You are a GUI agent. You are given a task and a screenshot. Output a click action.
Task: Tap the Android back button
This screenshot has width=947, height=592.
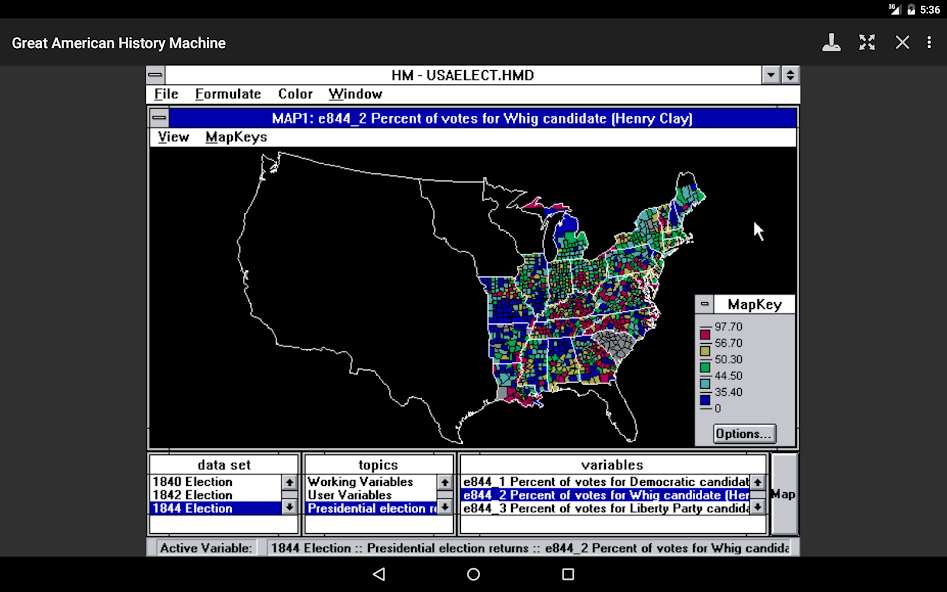[x=378, y=574]
